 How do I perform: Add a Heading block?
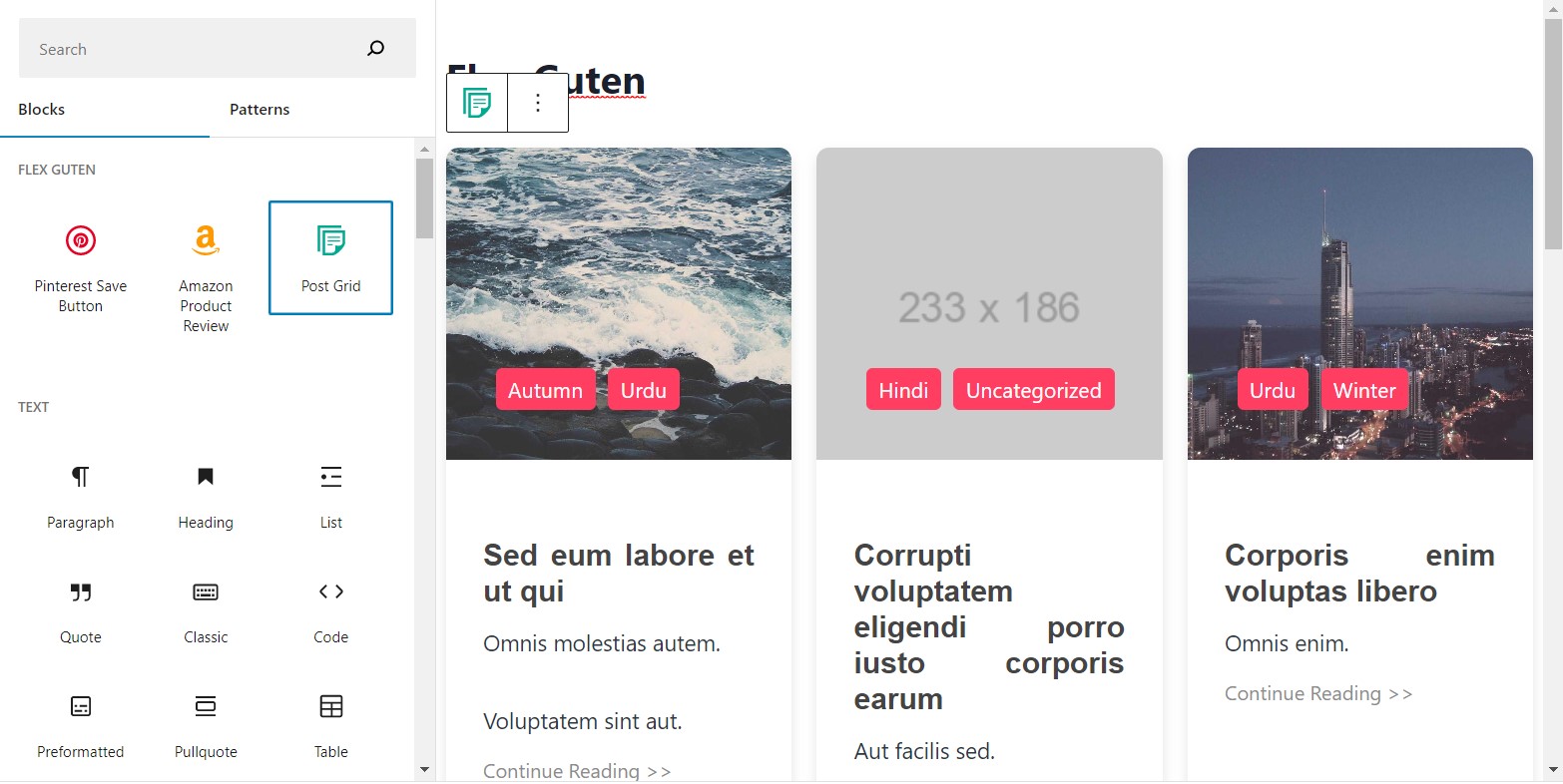click(x=206, y=496)
